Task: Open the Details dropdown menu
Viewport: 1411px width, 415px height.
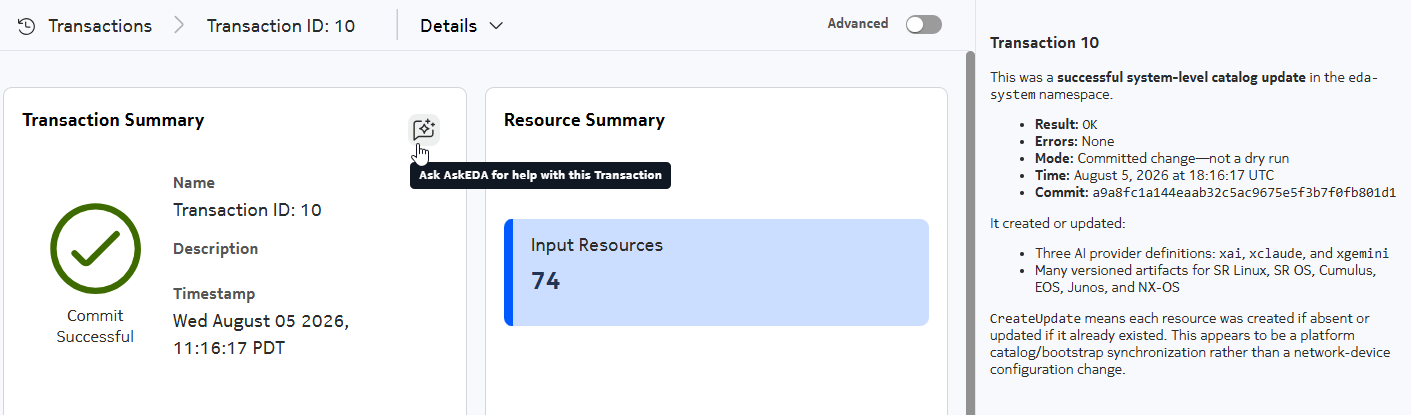Action: [461, 26]
